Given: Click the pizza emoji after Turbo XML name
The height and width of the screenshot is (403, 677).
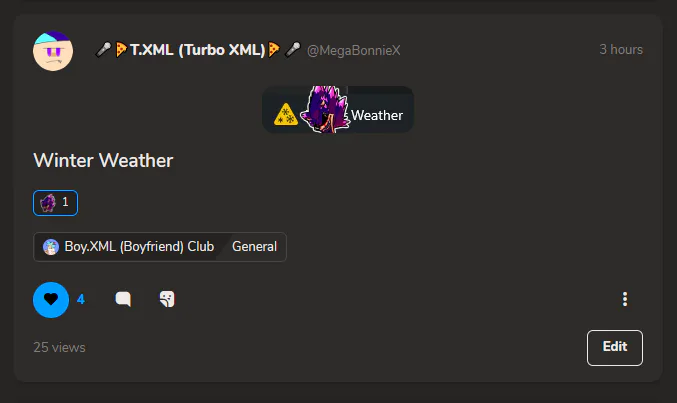Looking at the screenshot, I should pyautogui.click(x=274, y=50).
